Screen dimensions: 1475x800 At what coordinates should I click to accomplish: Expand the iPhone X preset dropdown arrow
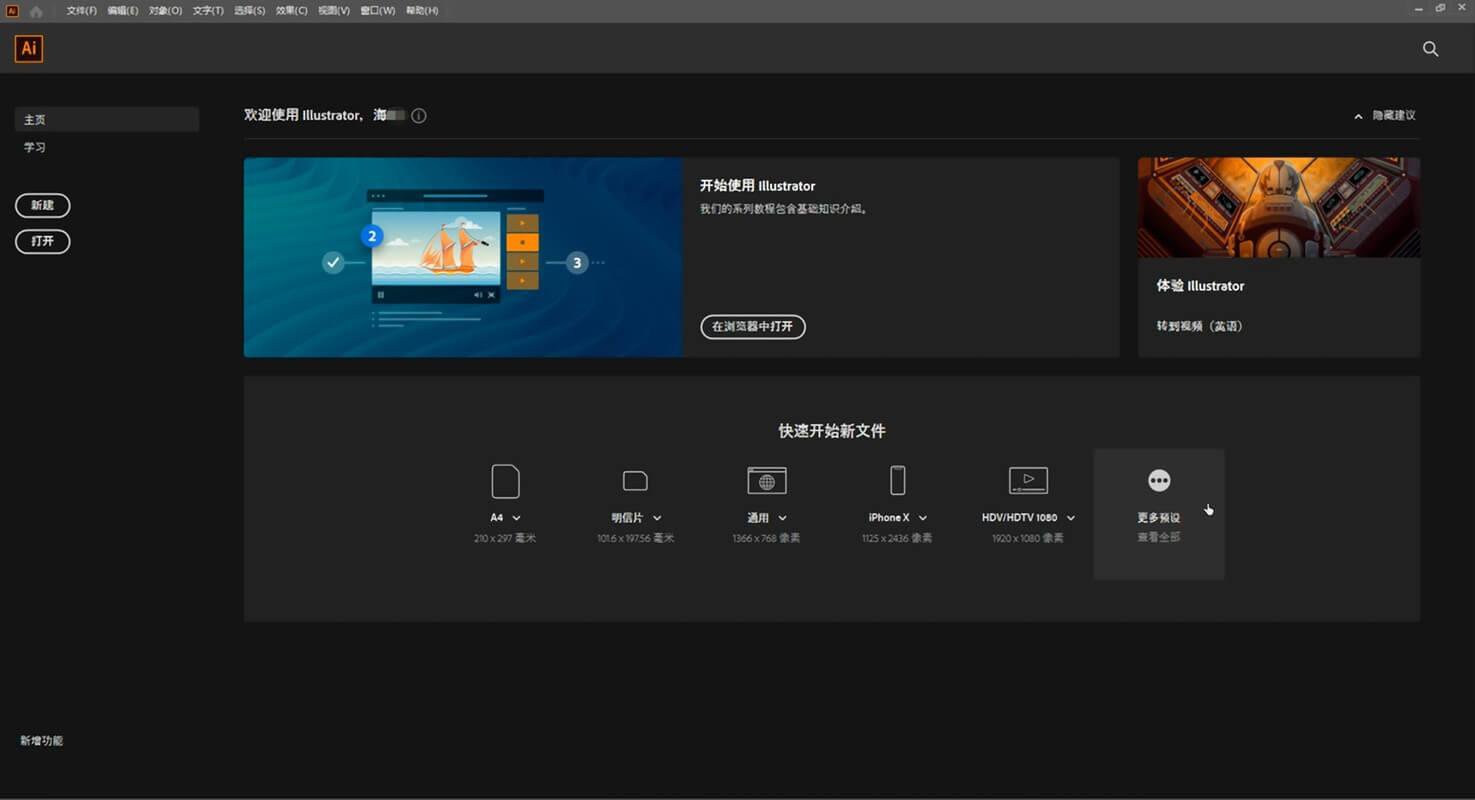click(922, 518)
